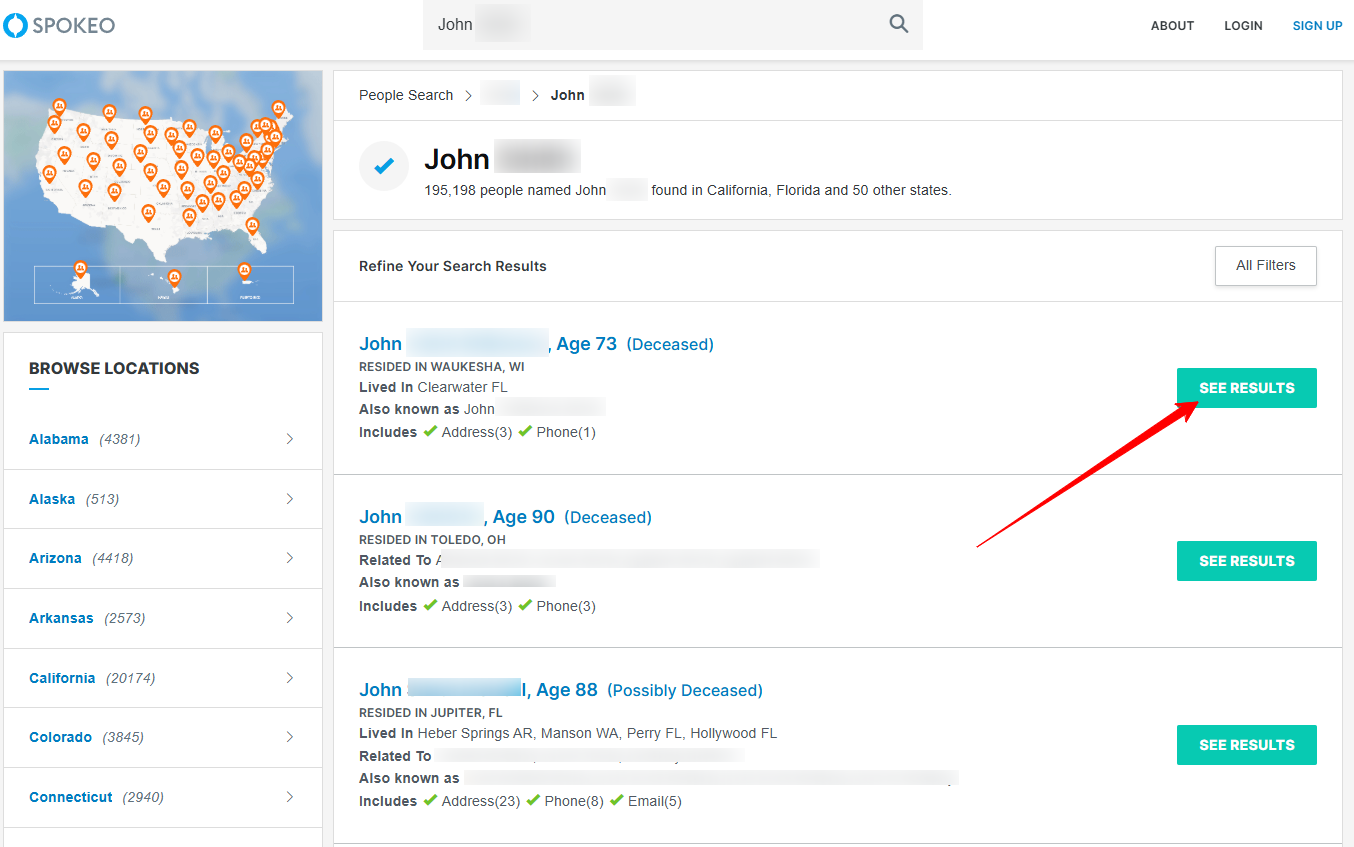This screenshot has height=847, width=1354.
Task: See results for John age 73
Action: (1246, 388)
